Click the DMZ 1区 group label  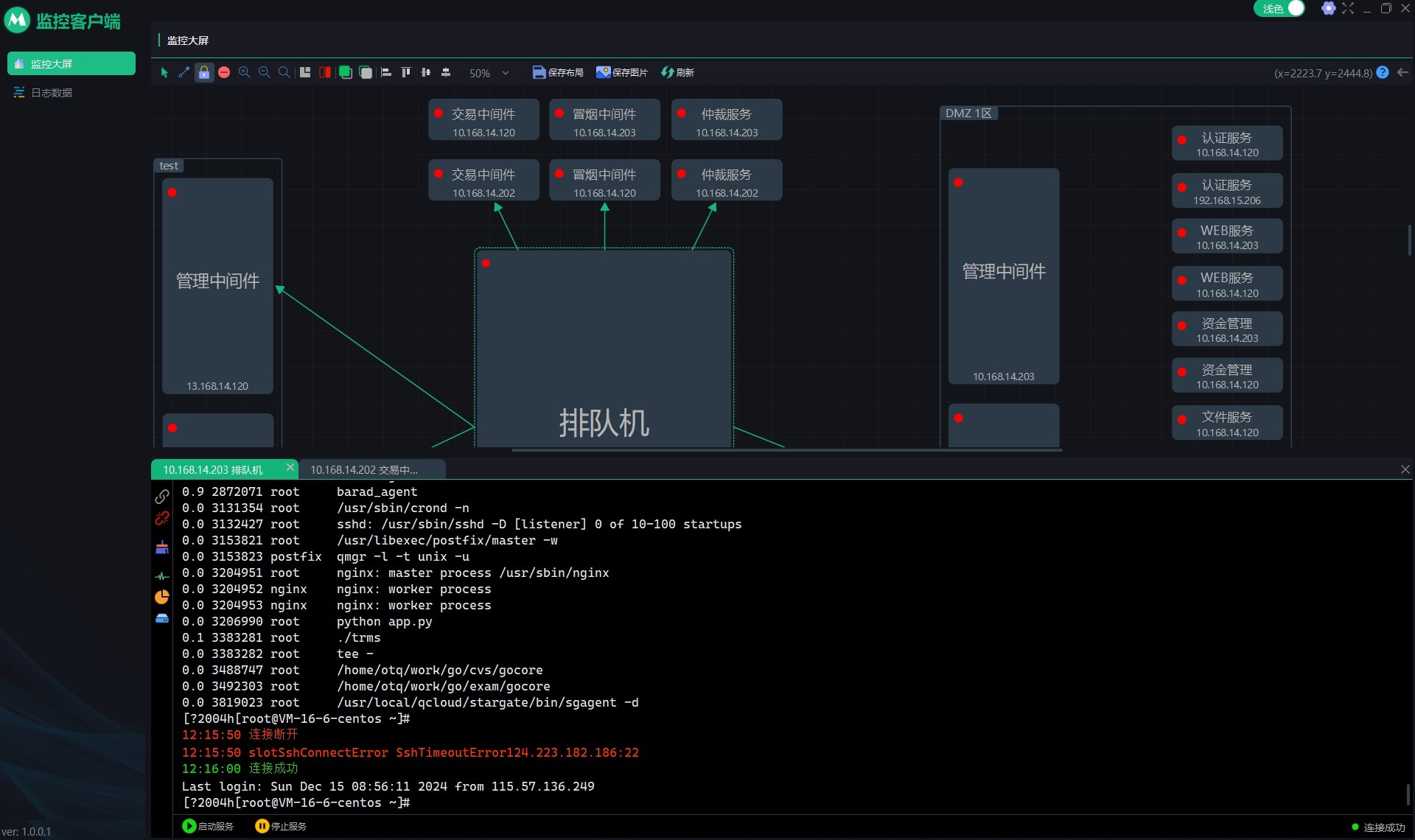click(968, 113)
